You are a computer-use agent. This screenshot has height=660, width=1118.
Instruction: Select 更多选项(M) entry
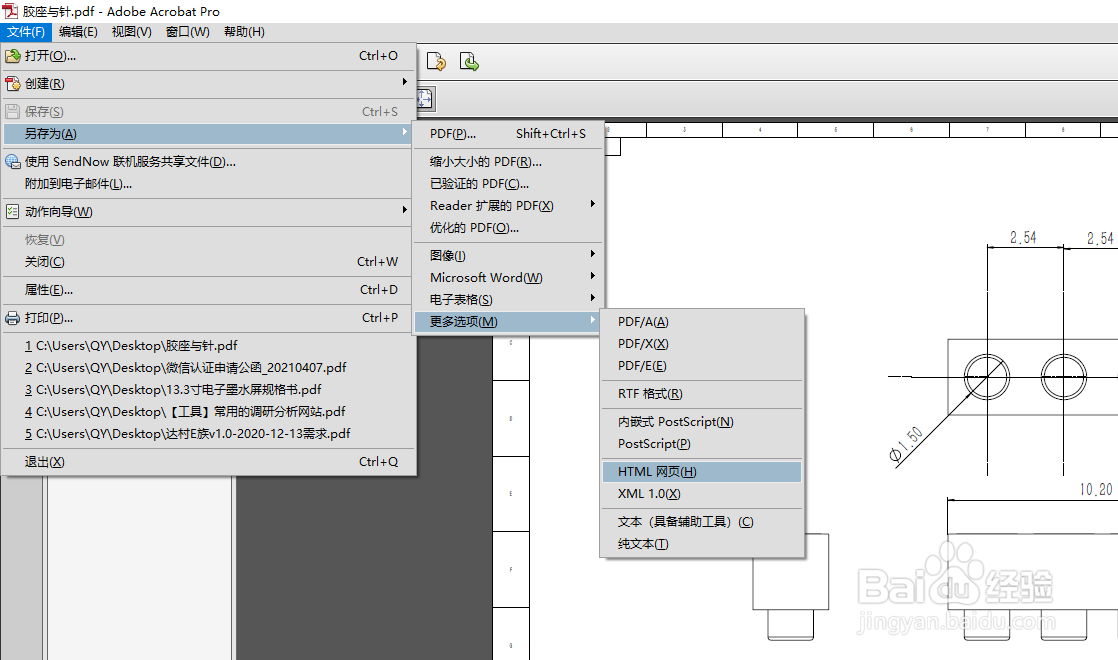click(508, 322)
